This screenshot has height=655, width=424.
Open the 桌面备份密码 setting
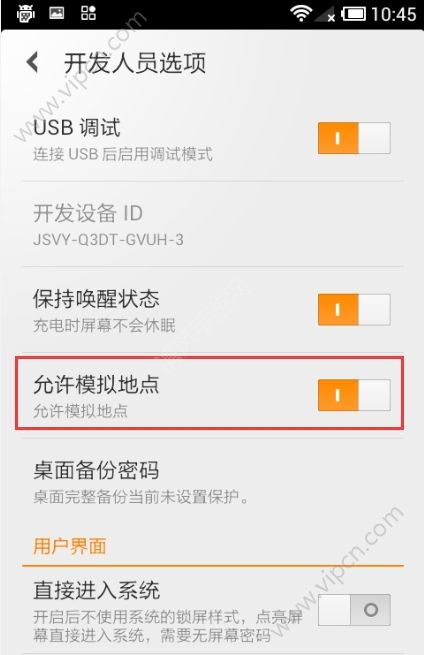tap(212, 482)
